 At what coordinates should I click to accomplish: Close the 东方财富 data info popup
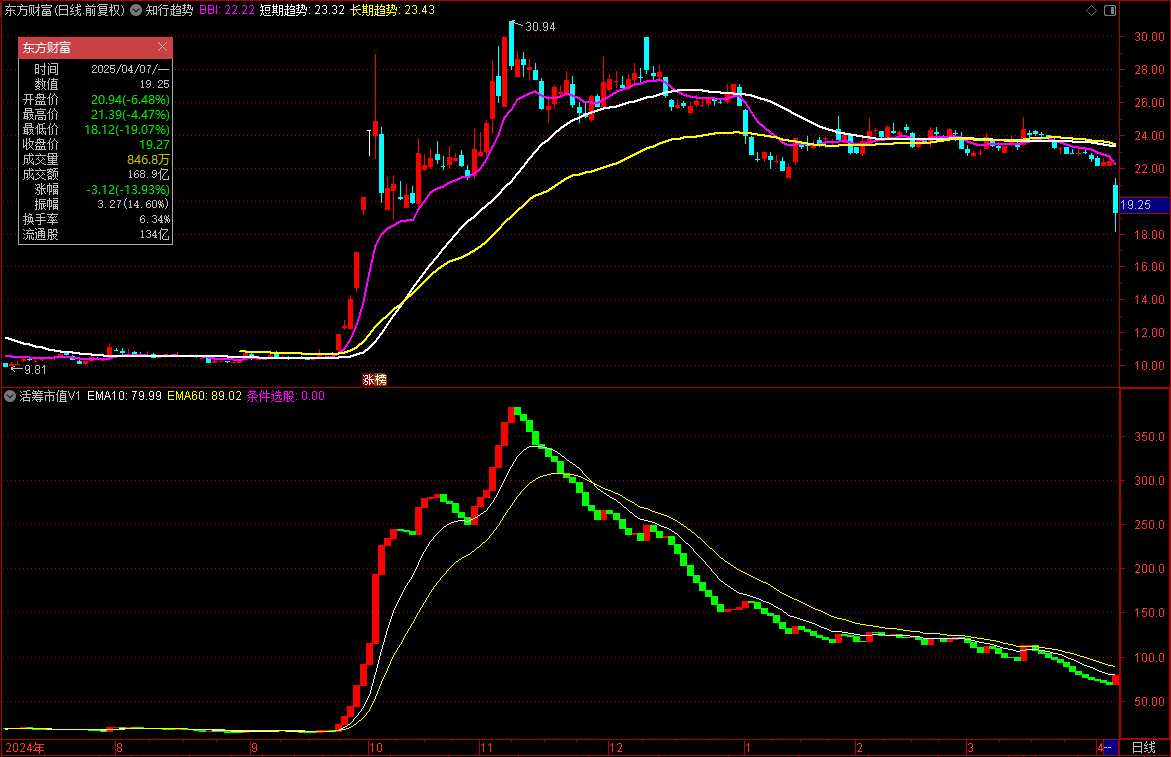(162, 47)
